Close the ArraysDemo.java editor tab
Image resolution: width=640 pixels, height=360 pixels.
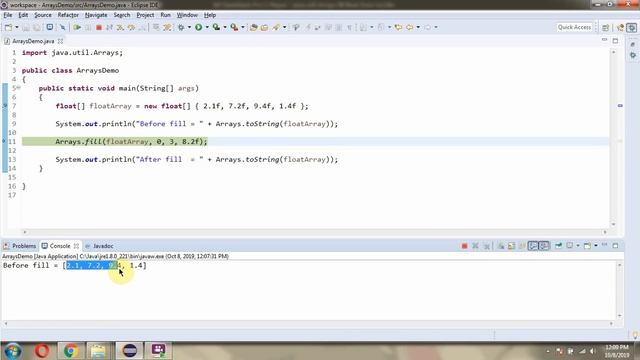point(60,41)
